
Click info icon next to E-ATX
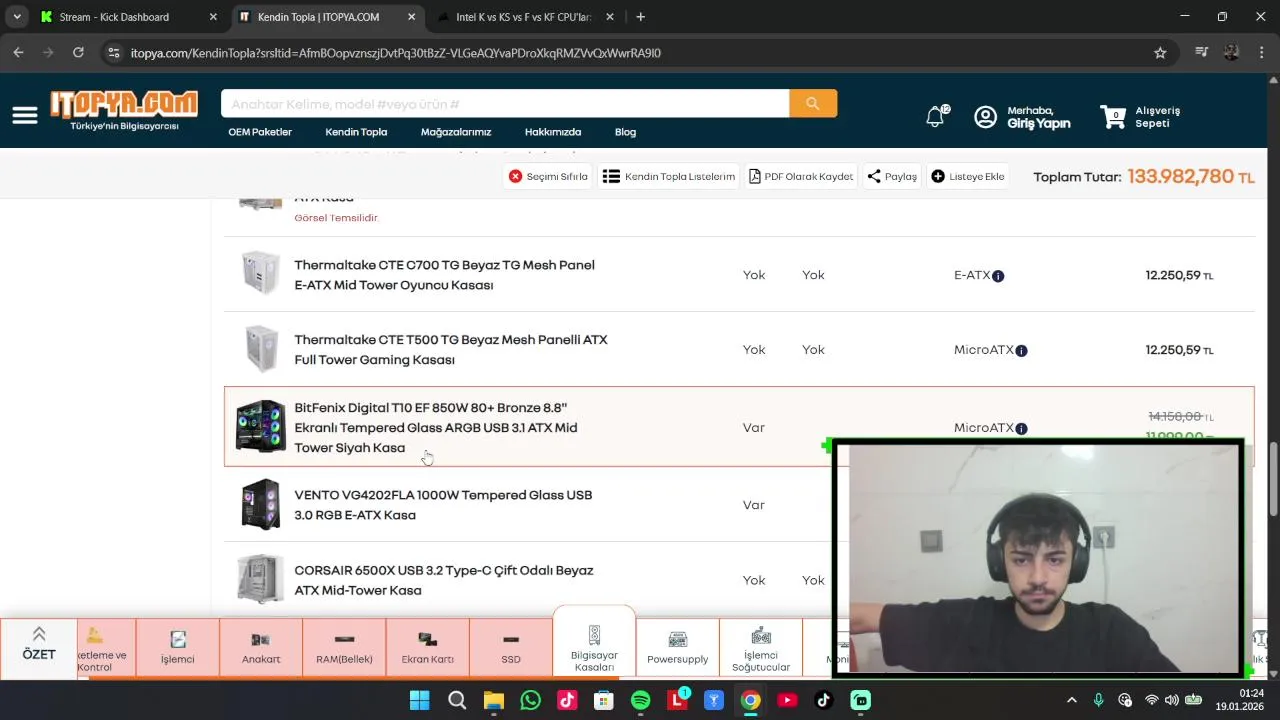[998, 276]
